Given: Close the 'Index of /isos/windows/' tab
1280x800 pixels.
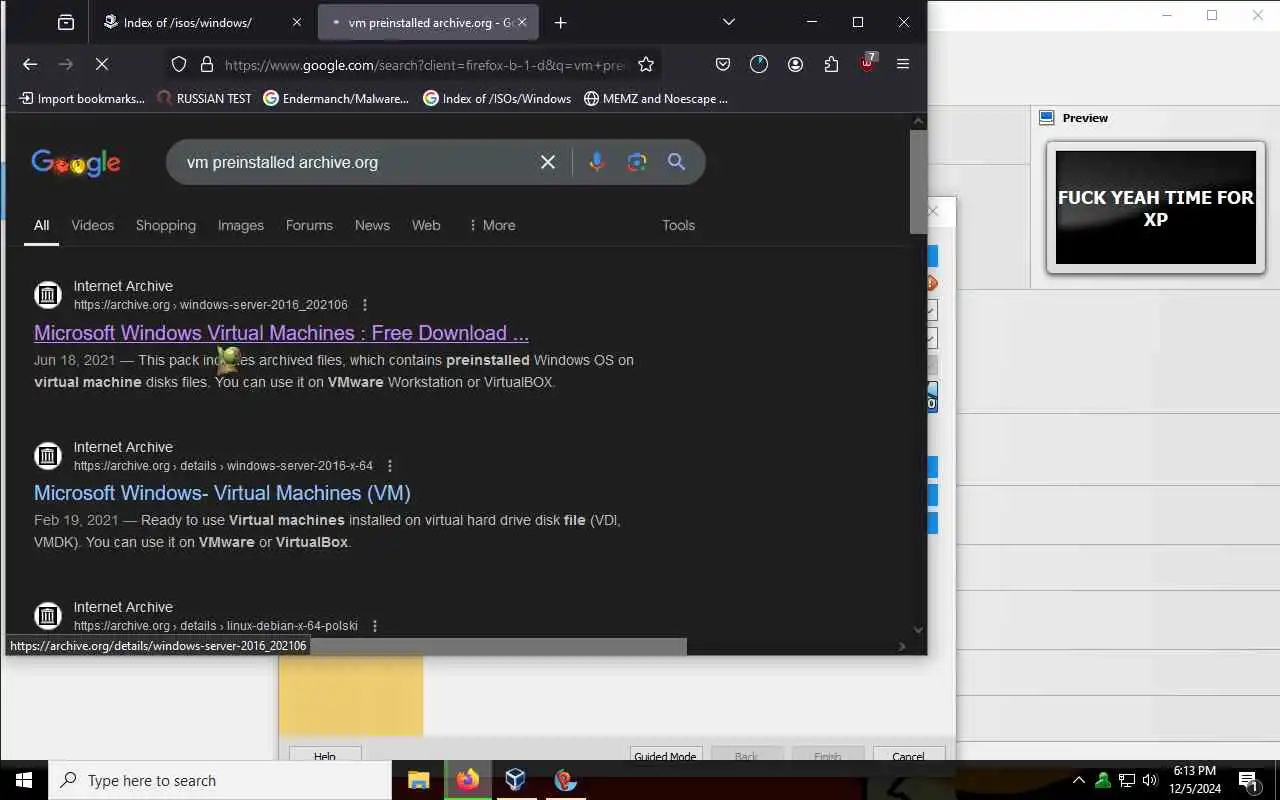Looking at the screenshot, I should pyautogui.click(x=296, y=22).
